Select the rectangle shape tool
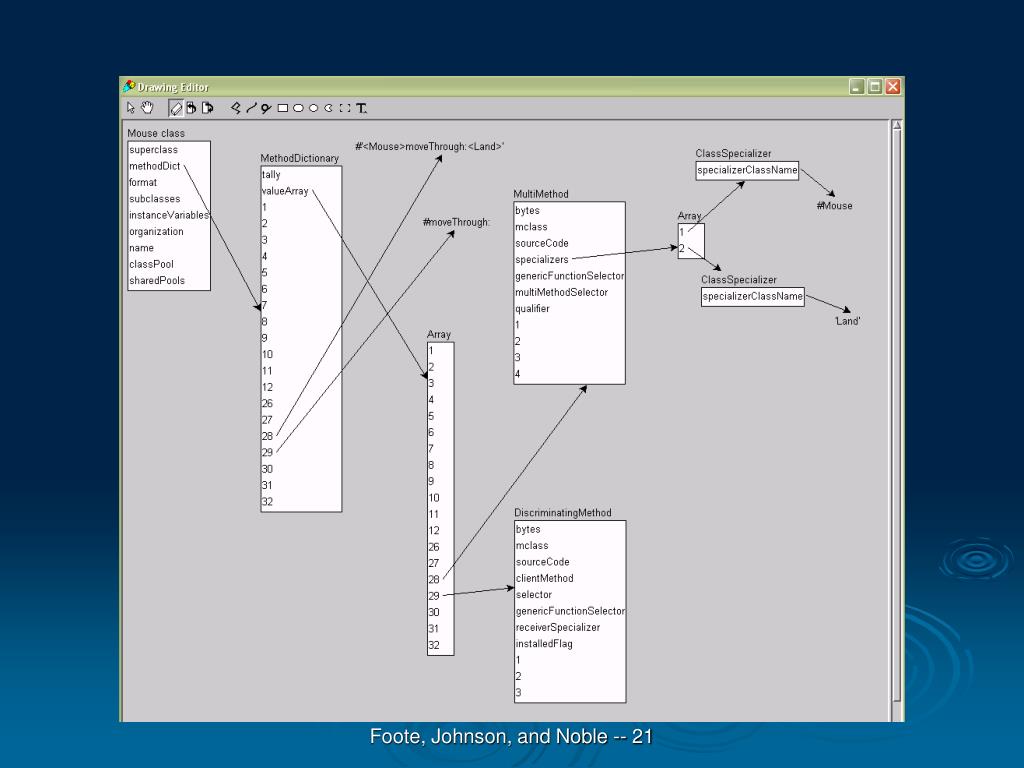Viewport: 1024px width, 768px height. pos(283,108)
